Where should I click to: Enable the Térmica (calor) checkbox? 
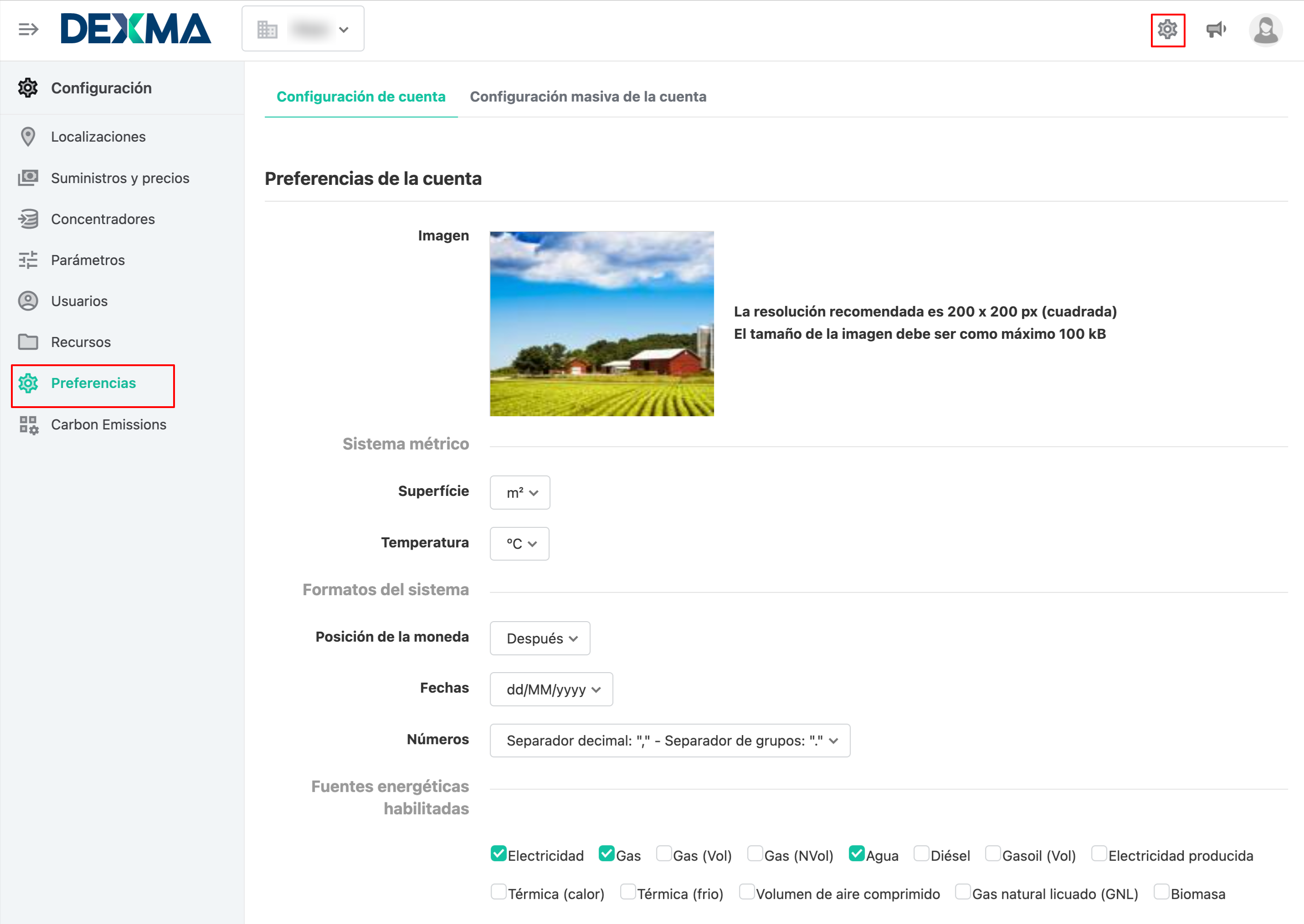click(x=498, y=892)
